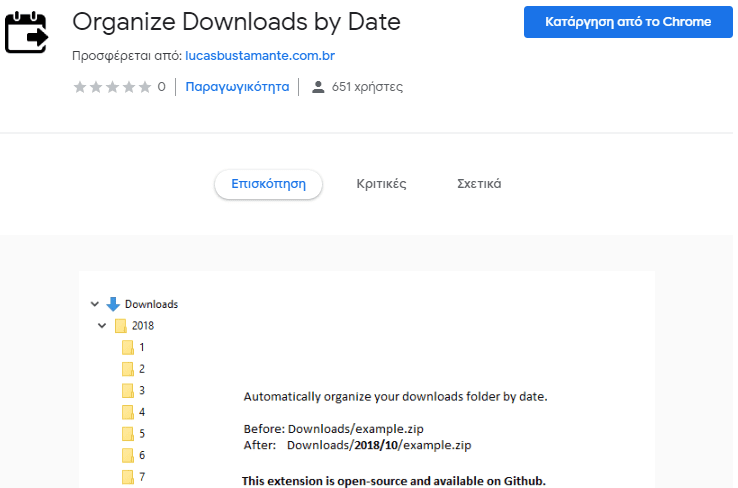Click the folder icon for month 2
738x488 pixels.
[128, 369]
